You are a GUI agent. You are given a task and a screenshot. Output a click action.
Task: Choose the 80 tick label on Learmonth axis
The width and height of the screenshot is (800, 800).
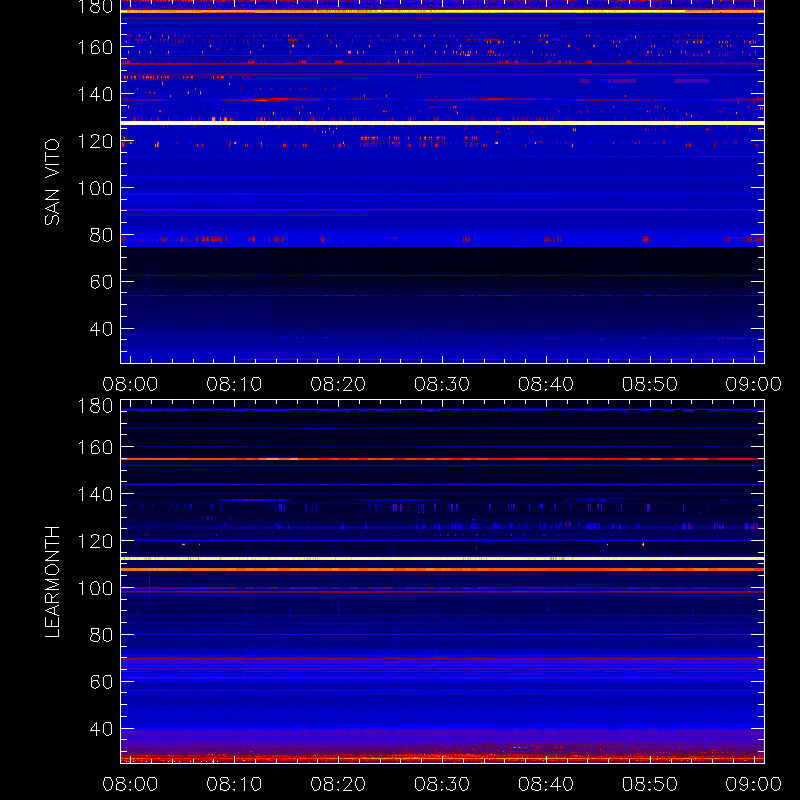(102, 635)
